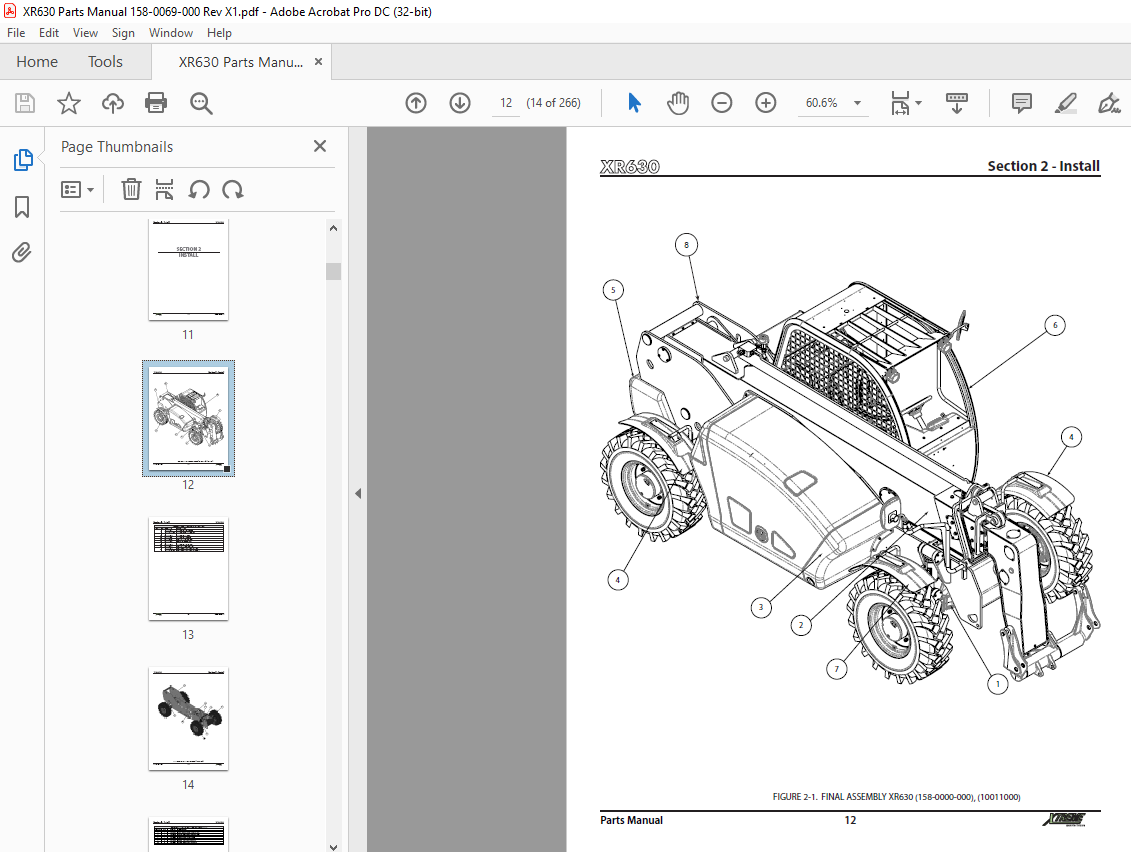Click callout number 1 in diagram
Screen dimensions: 1131x852
click(998, 683)
